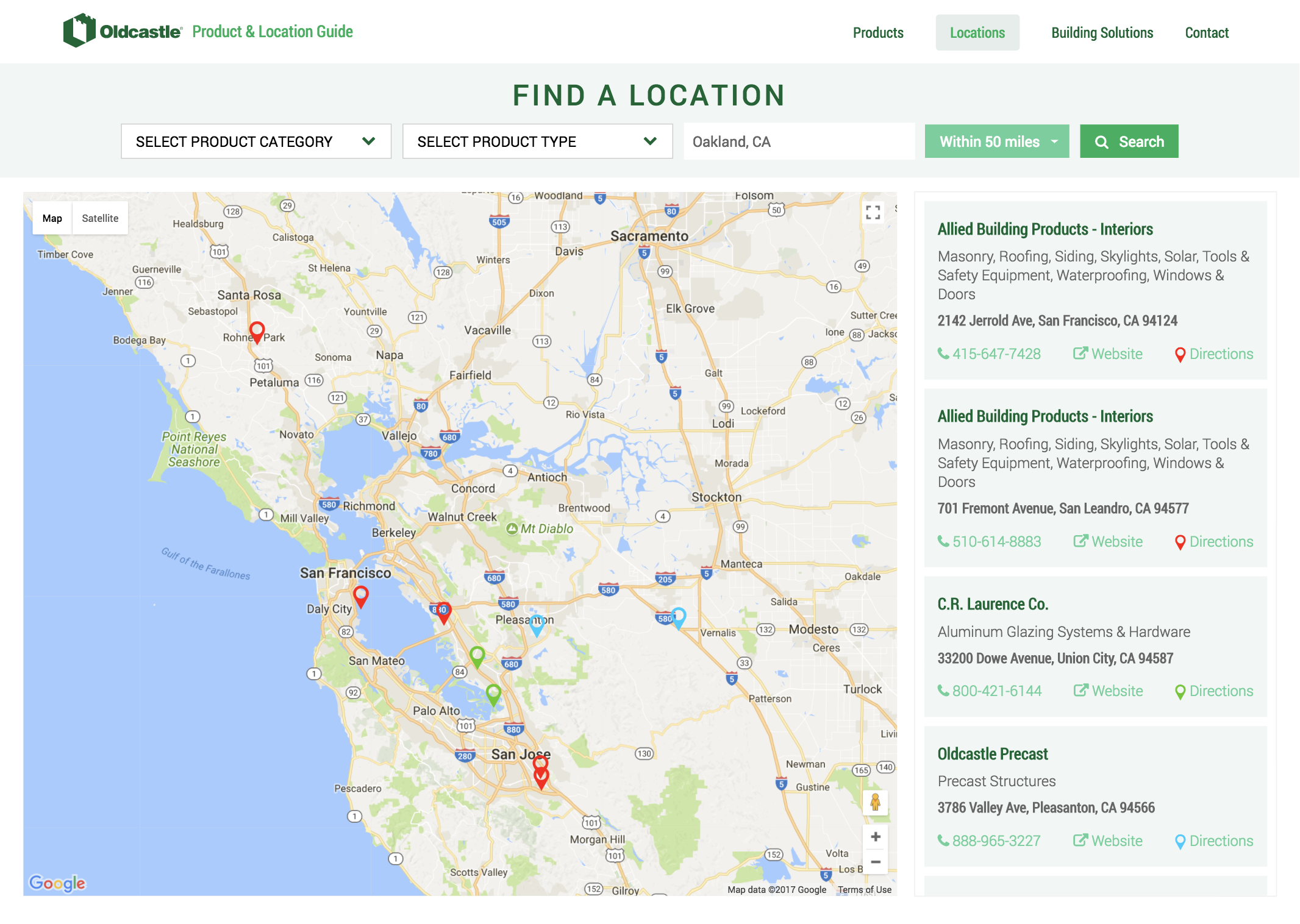Viewport: 1300px width, 924px height.
Task: Get Directions to Oldcastle Precast Pleasanton
Action: pos(1214,841)
